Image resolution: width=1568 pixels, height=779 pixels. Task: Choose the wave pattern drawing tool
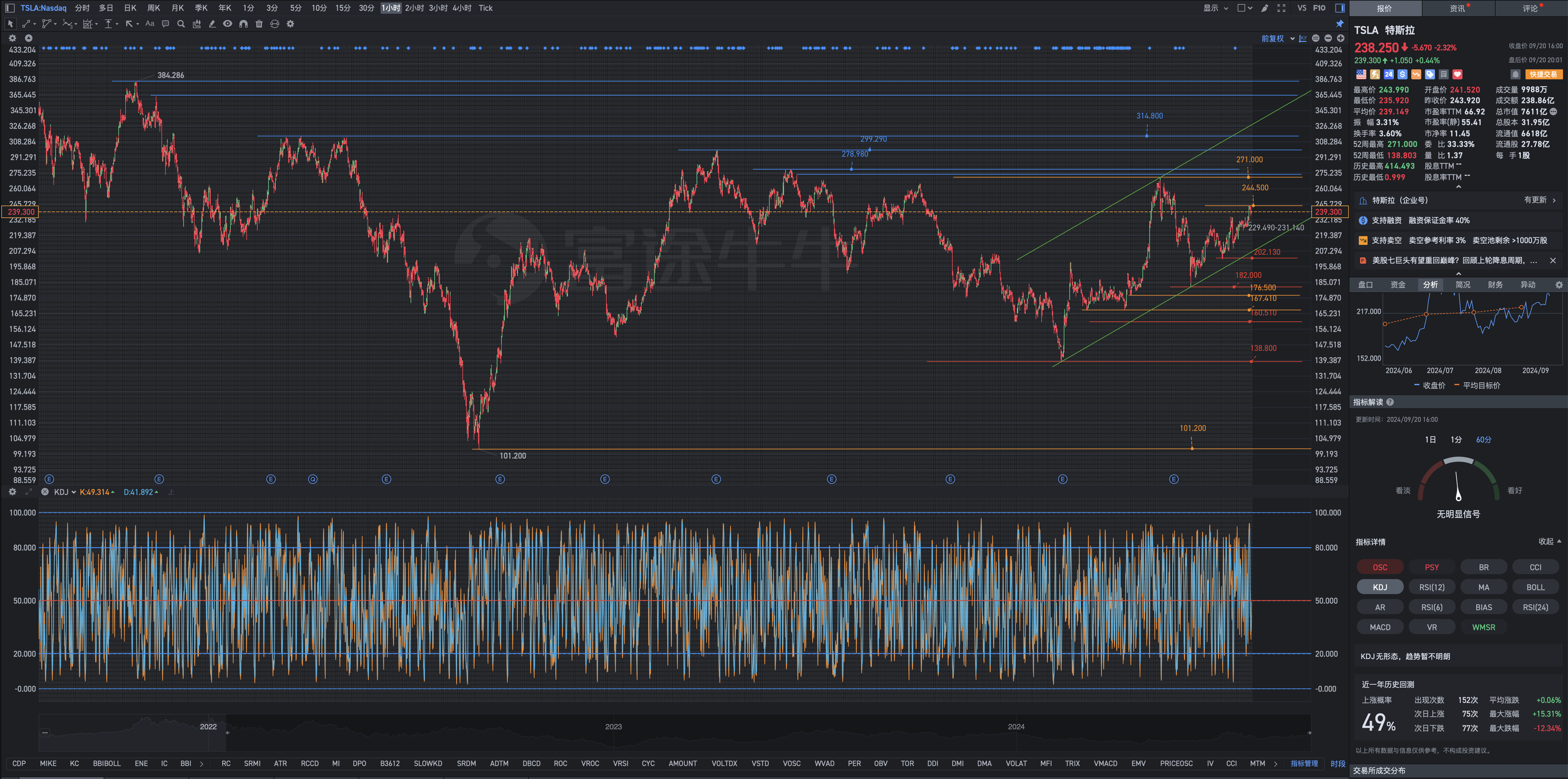[x=67, y=24]
